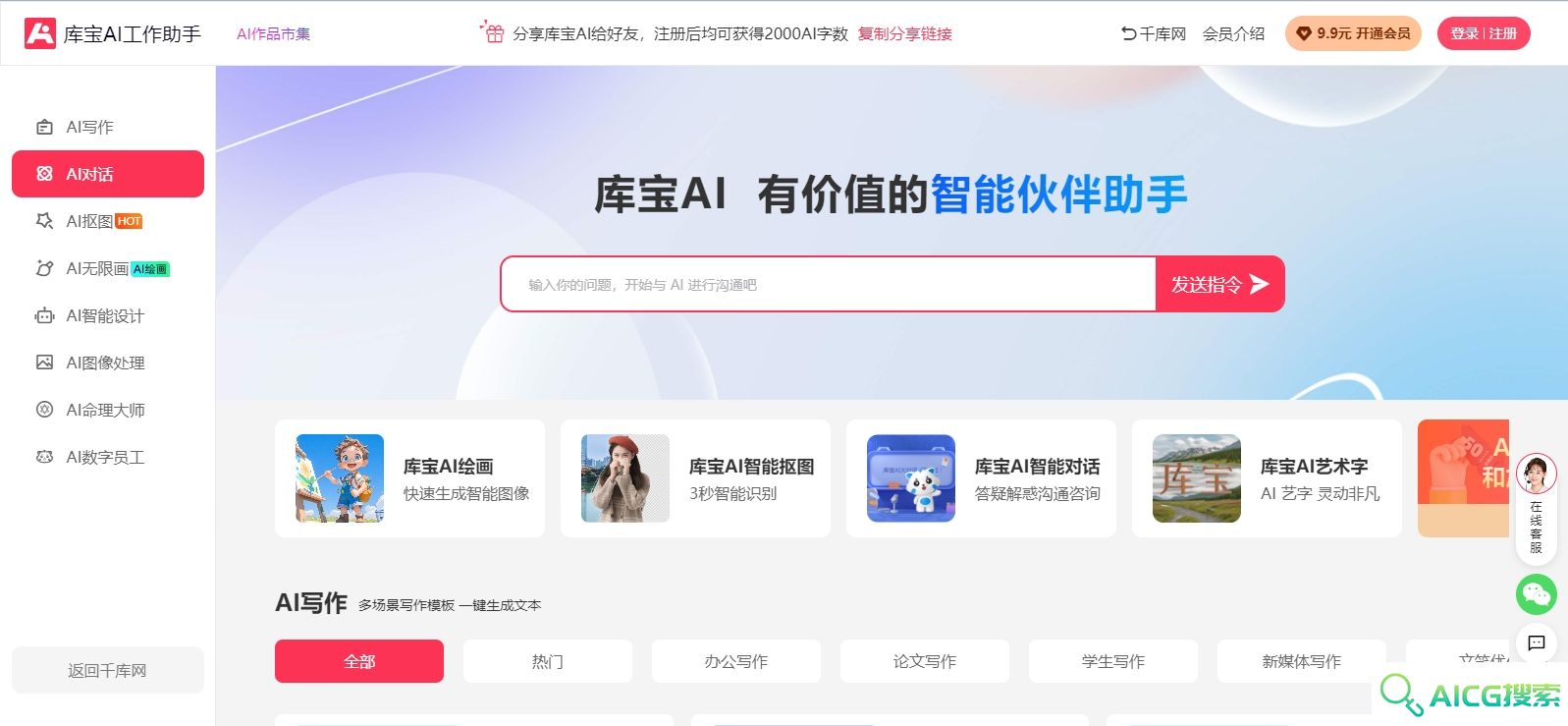Screen dimensions: 1568x726
Task: Click the 登录 | 注册 button
Action: 1484,33
